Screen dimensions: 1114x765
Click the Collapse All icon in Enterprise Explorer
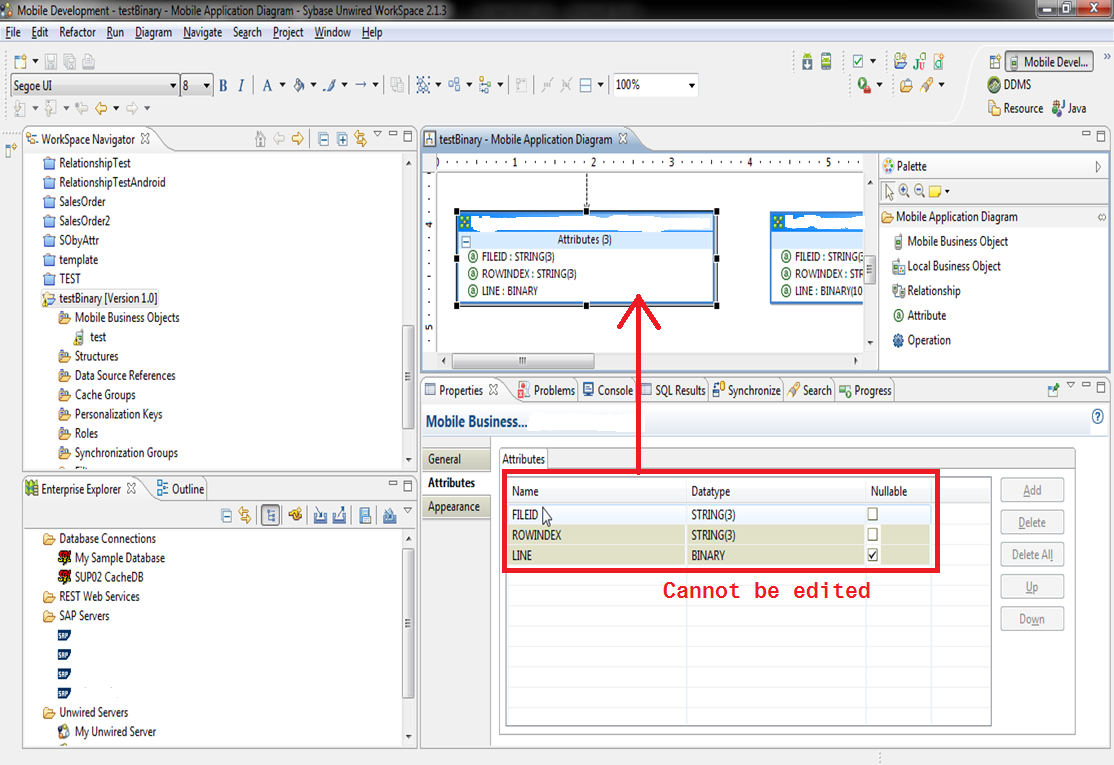pyautogui.click(x=227, y=516)
